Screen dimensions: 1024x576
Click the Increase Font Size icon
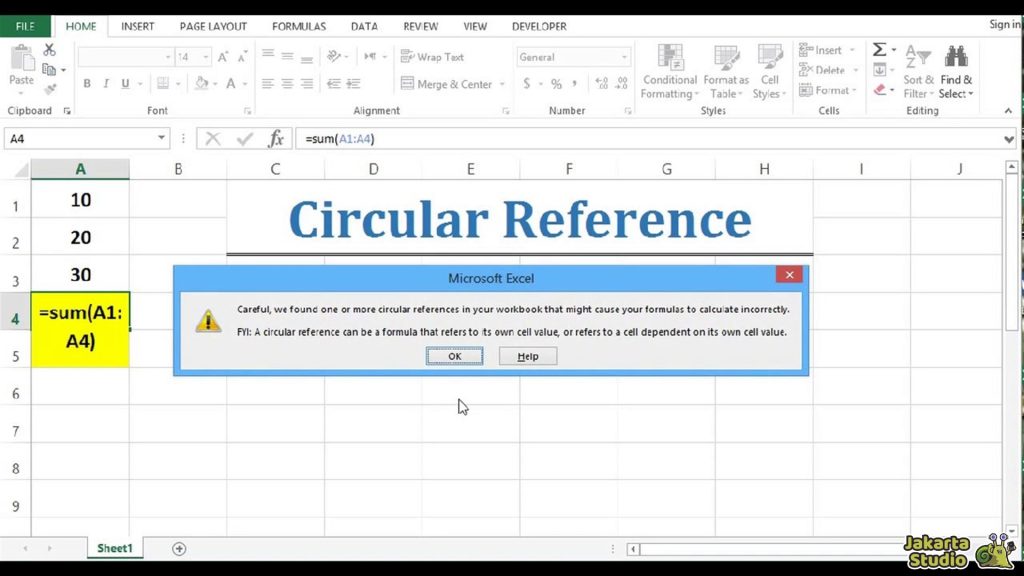tap(223, 57)
